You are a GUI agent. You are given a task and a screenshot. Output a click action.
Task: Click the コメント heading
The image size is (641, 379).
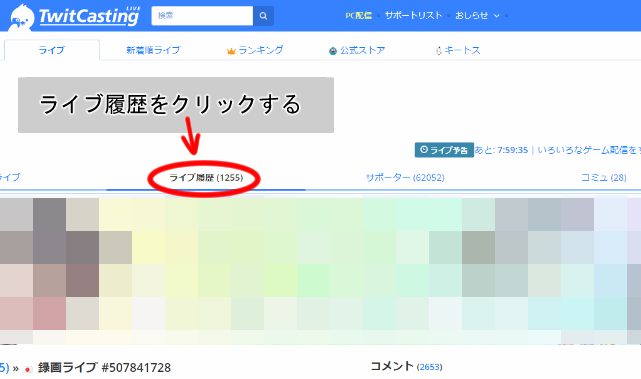tap(392, 366)
